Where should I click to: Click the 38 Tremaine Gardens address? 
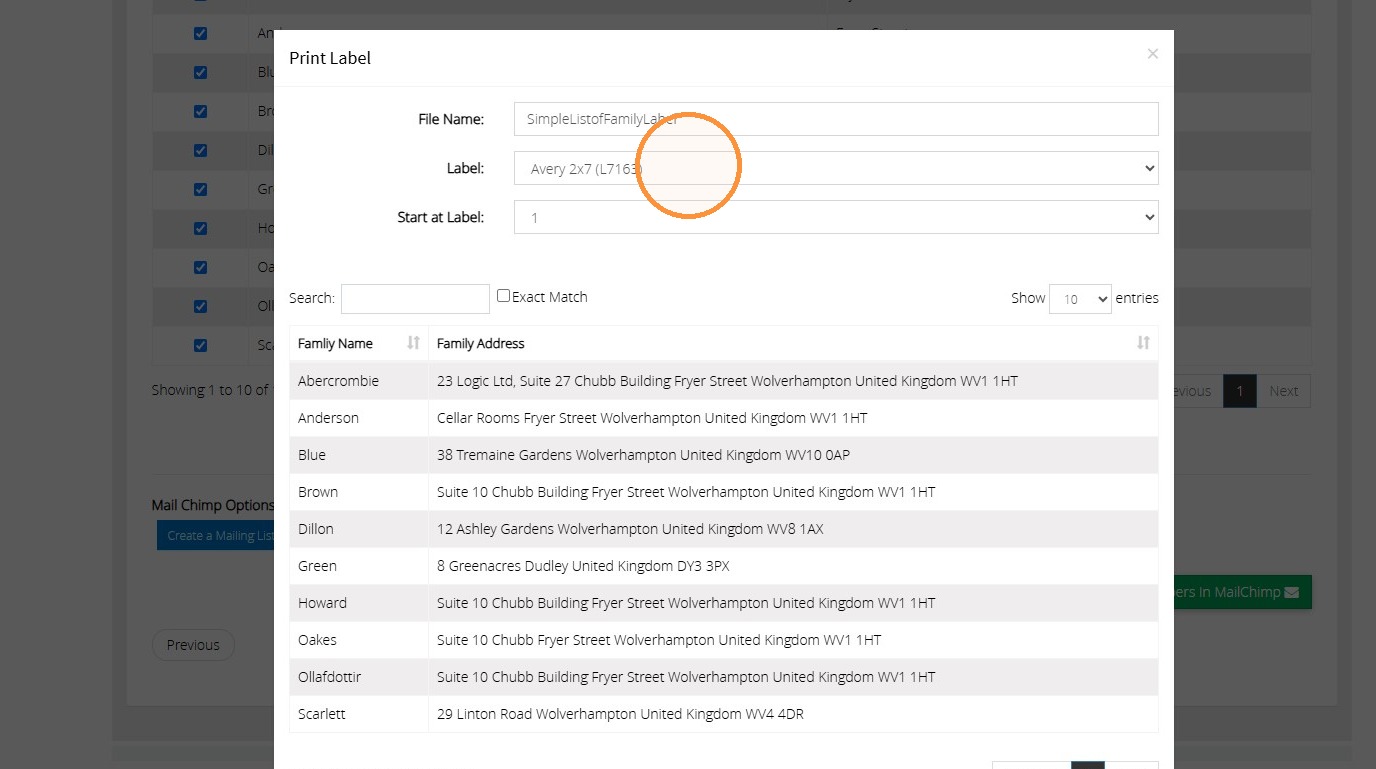793,455
